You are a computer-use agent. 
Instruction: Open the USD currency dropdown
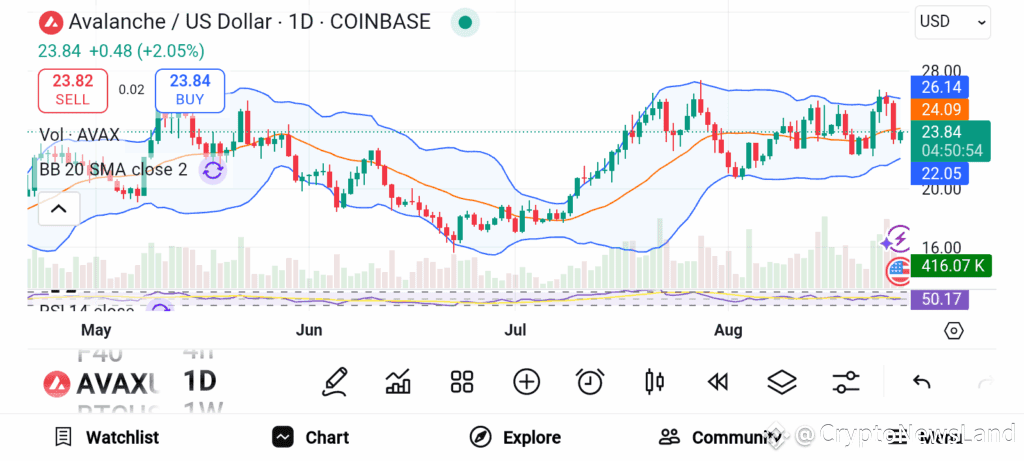point(953,22)
